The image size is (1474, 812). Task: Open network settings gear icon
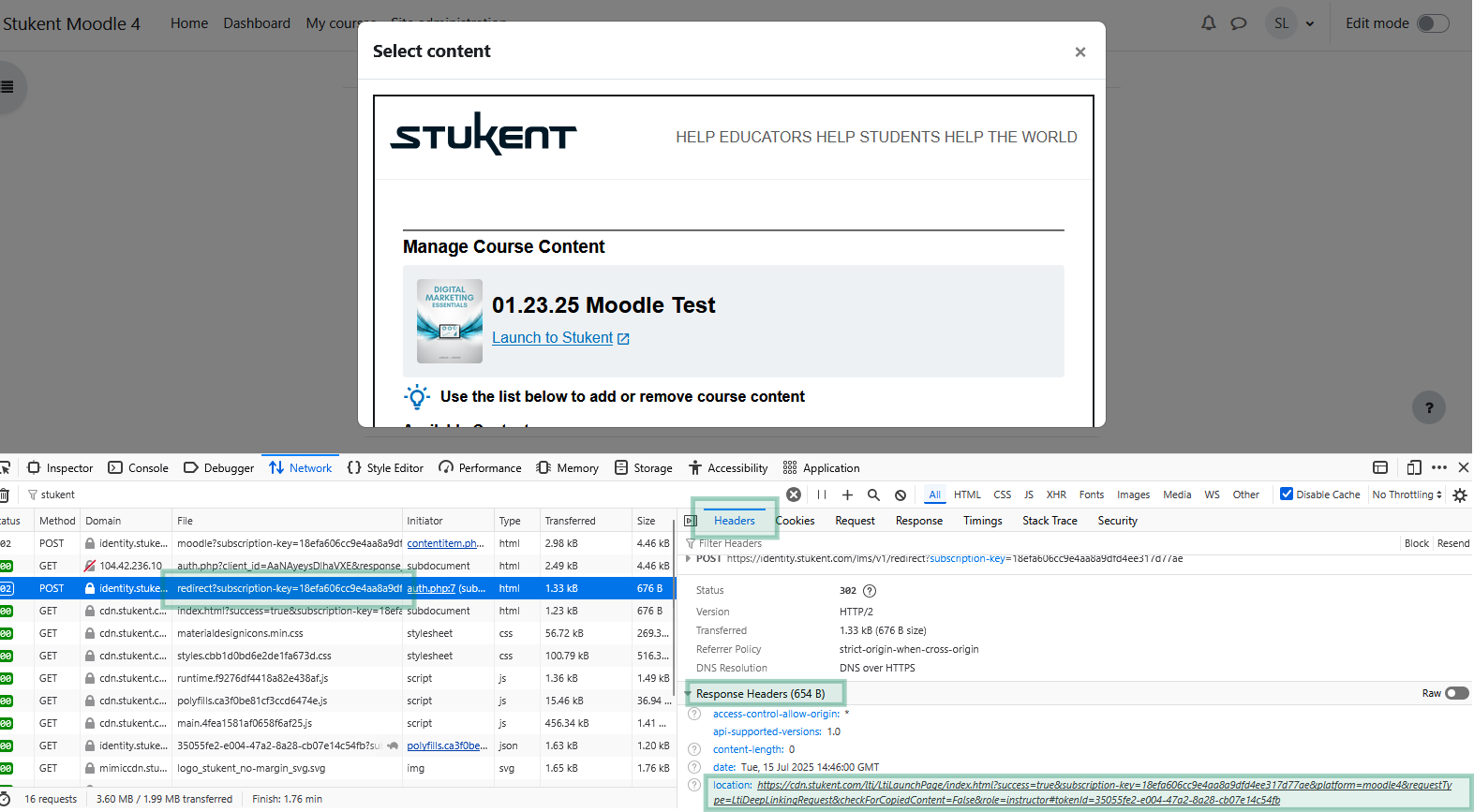pyautogui.click(x=1460, y=495)
